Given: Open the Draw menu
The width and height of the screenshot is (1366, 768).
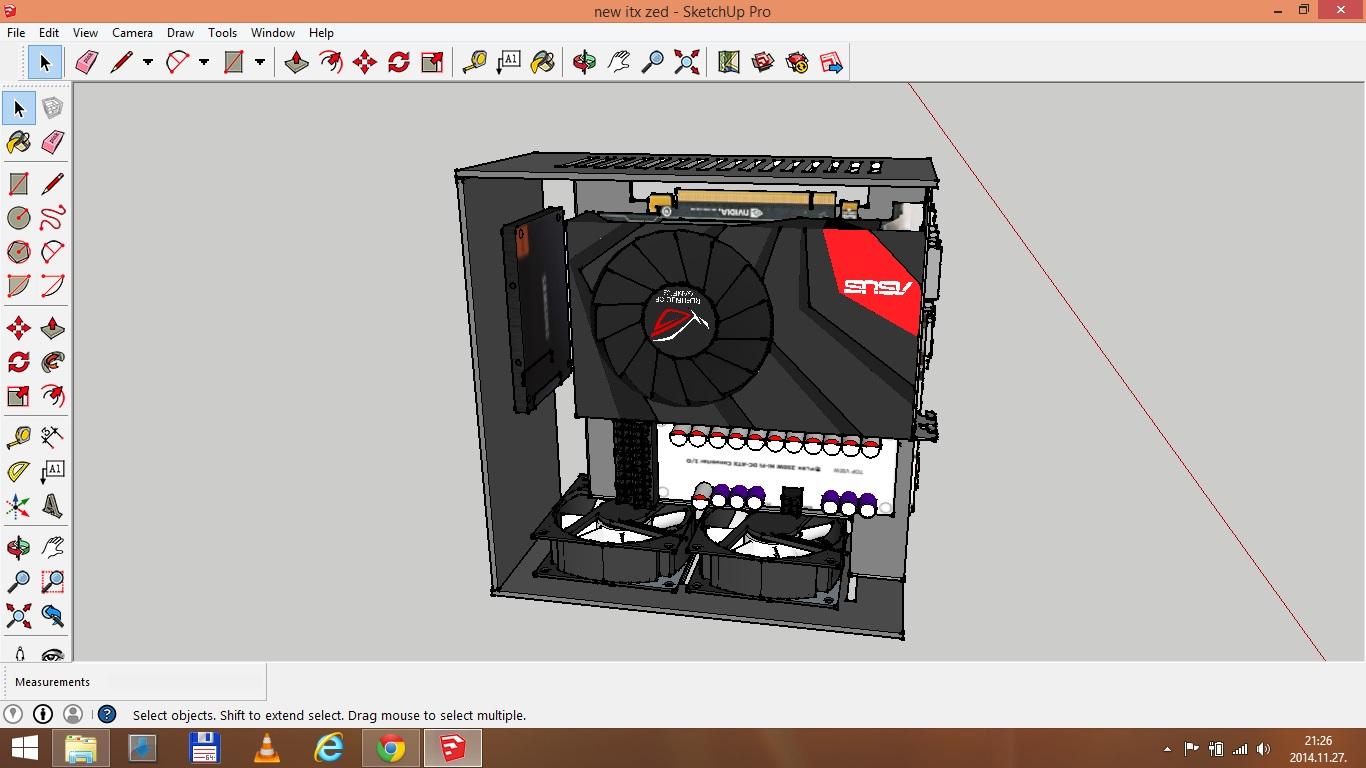Looking at the screenshot, I should pos(180,33).
